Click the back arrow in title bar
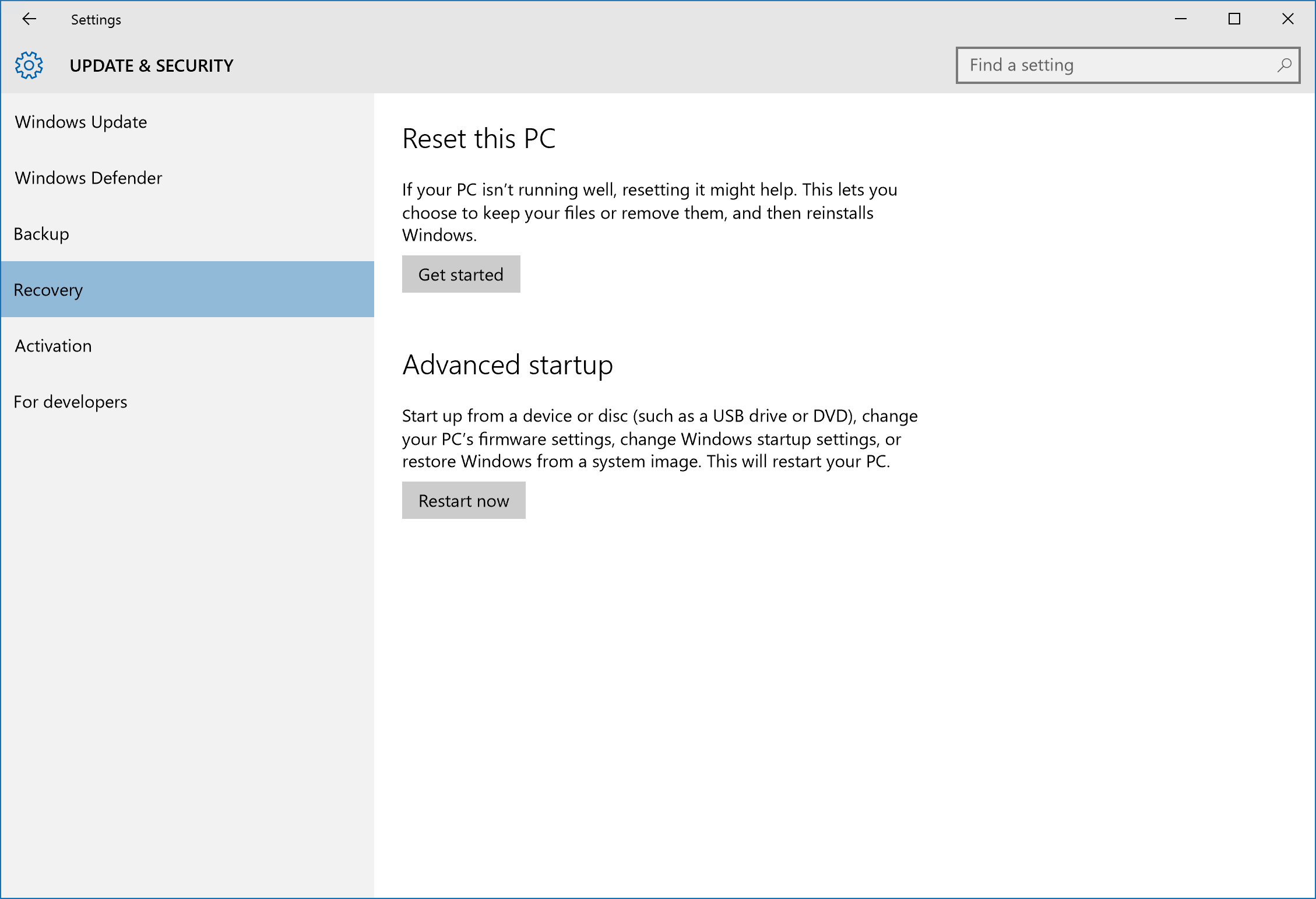 pyautogui.click(x=29, y=19)
